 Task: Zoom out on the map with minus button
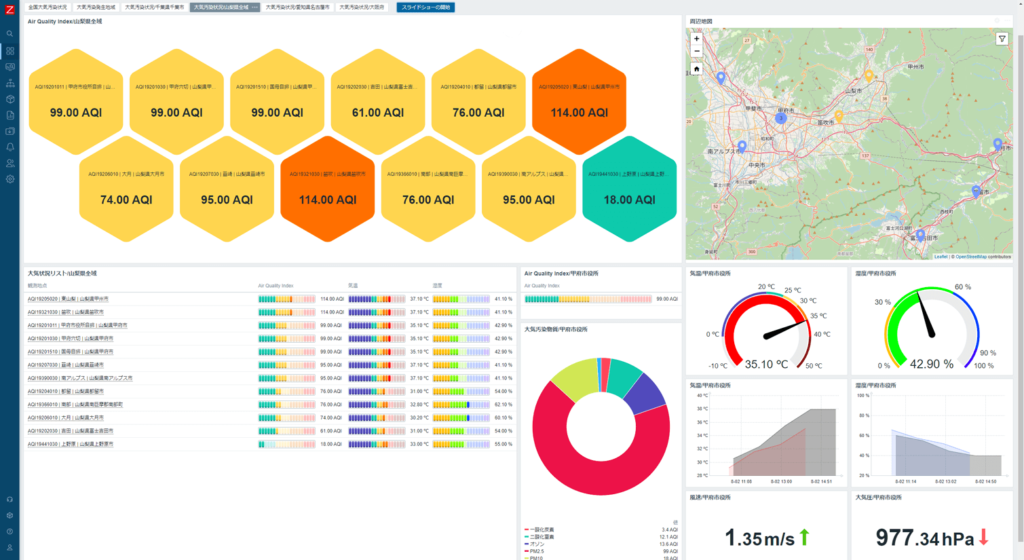coord(696,50)
